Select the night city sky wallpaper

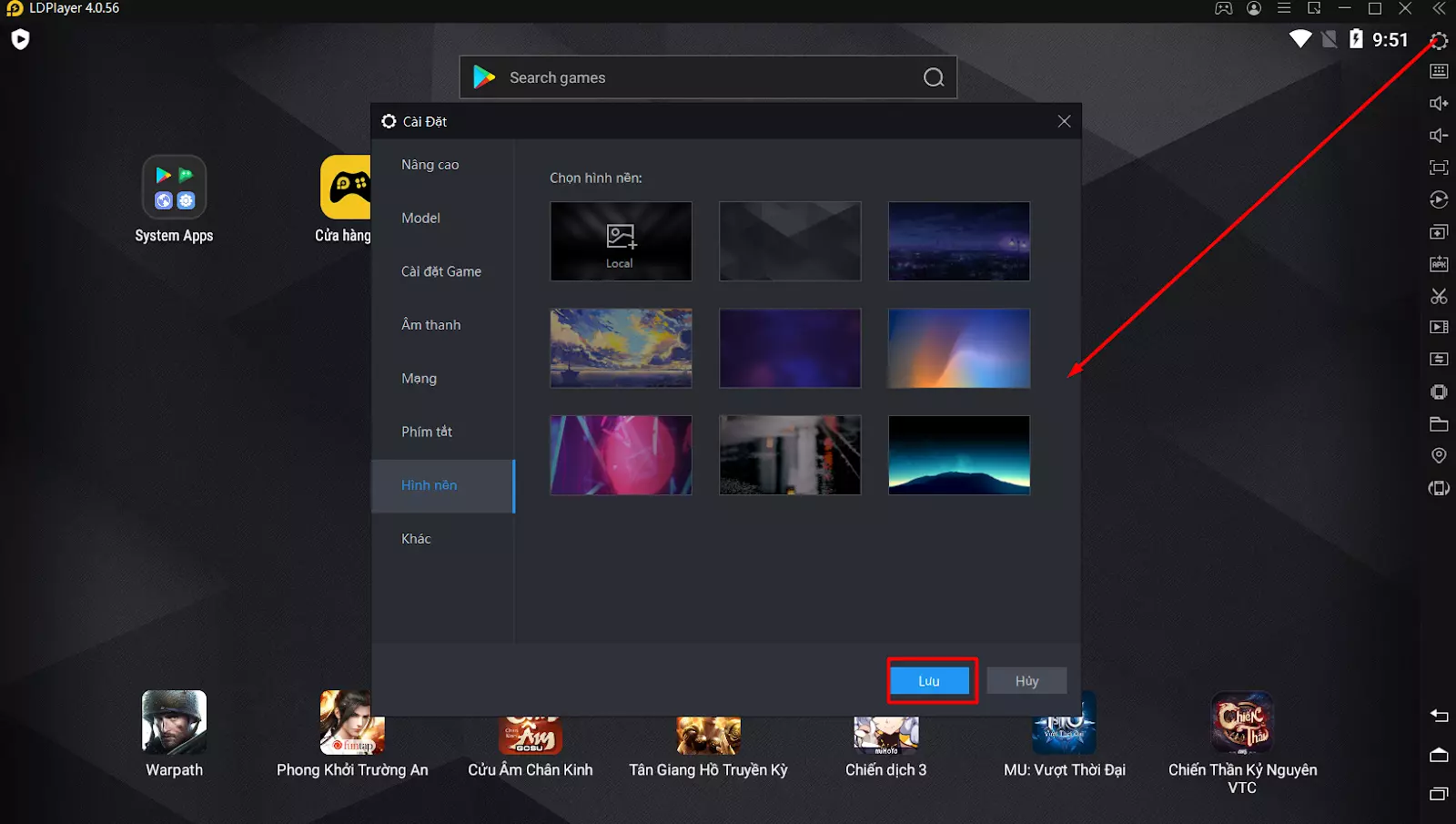click(x=959, y=241)
